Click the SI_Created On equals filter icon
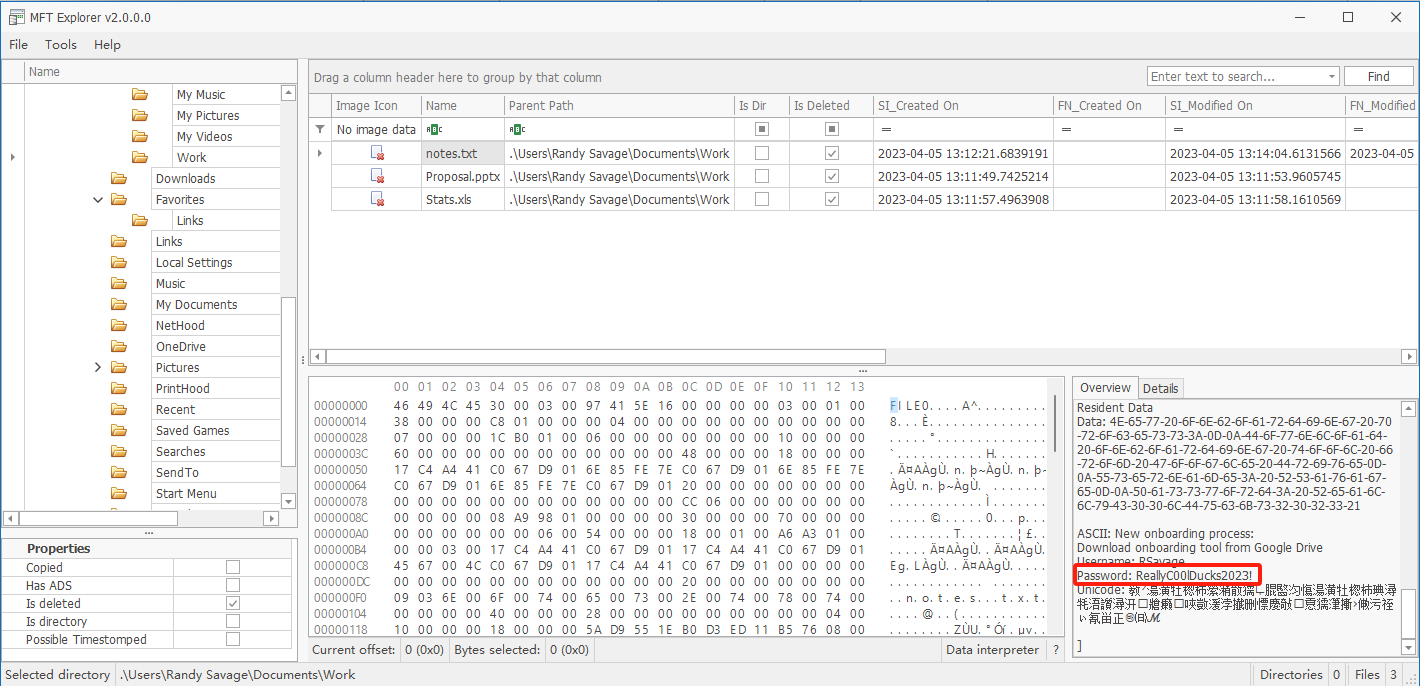Image resolution: width=1420 pixels, height=686 pixels. 886,129
